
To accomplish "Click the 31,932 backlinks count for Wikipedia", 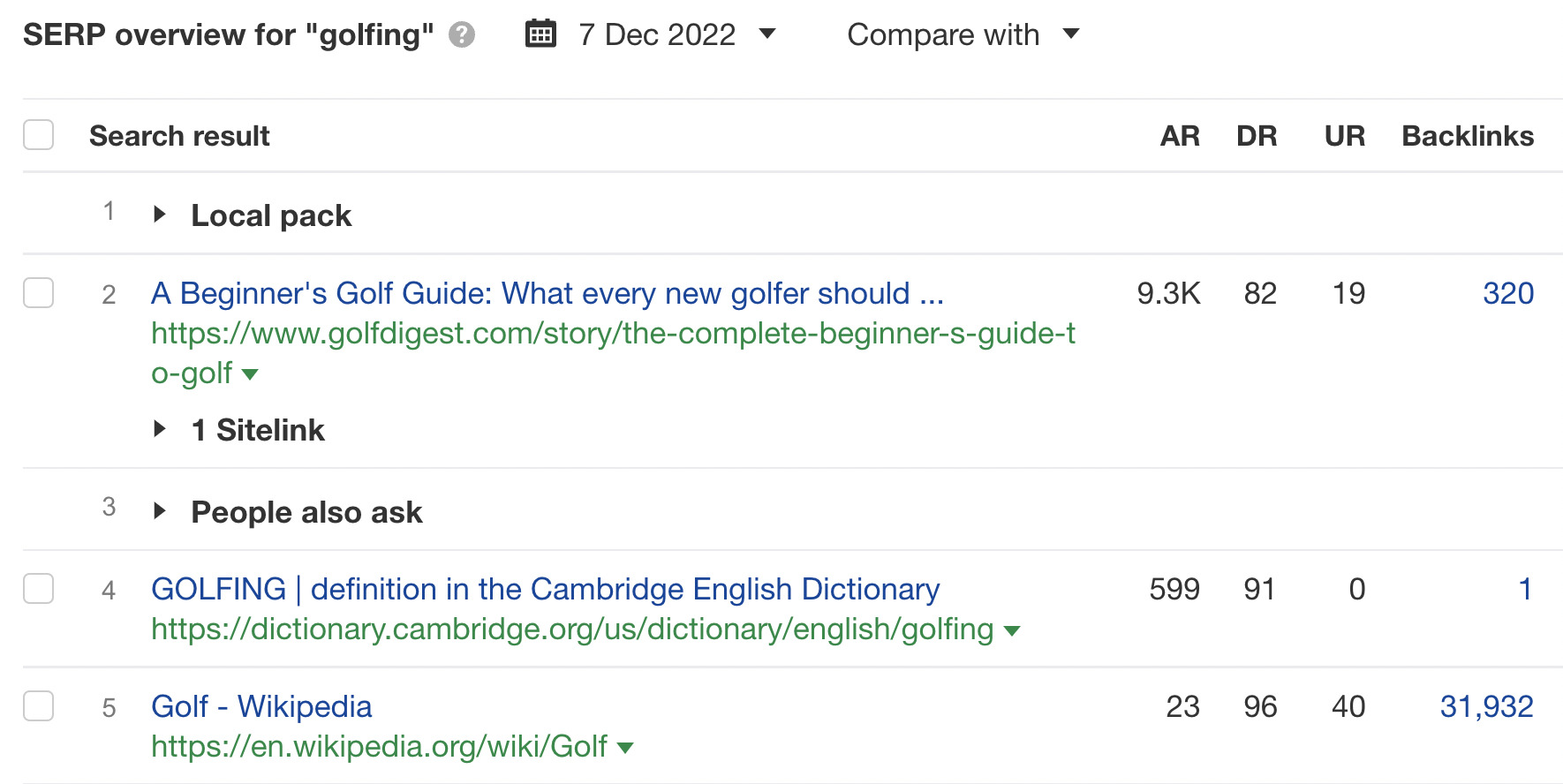I will click(x=1487, y=706).
